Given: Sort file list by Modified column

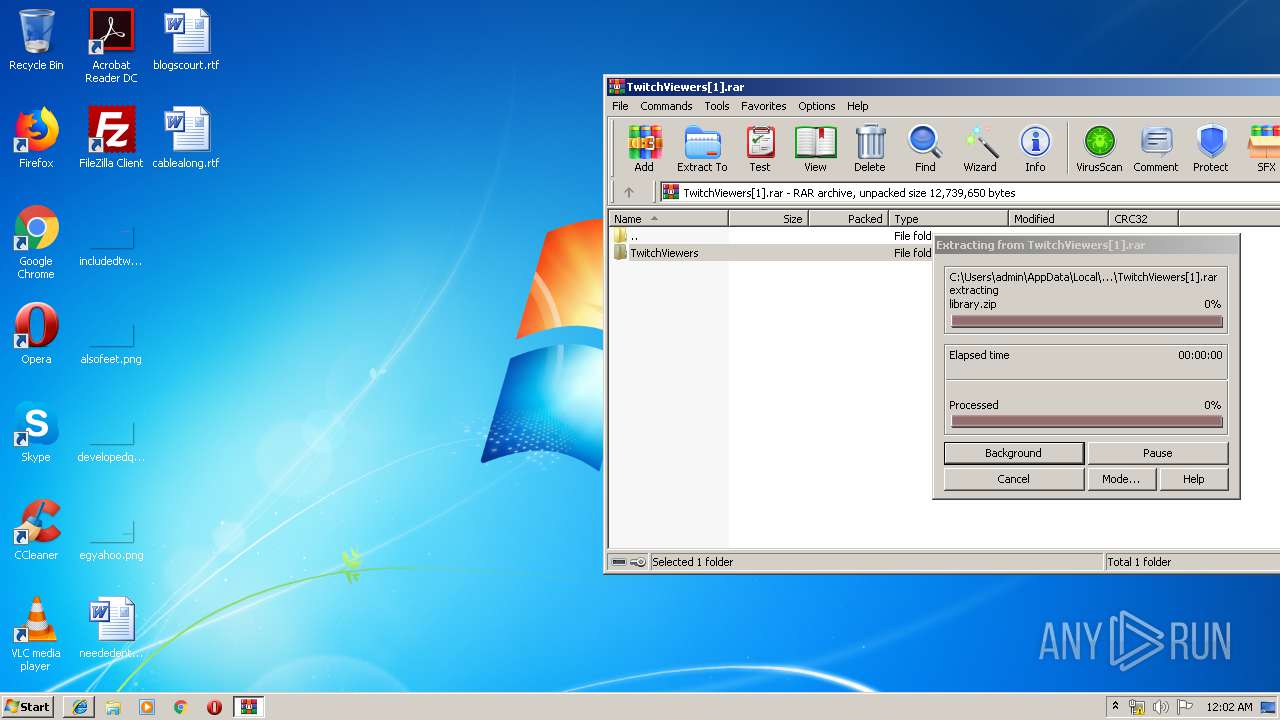Looking at the screenshot, I should tap(1059, 218).
